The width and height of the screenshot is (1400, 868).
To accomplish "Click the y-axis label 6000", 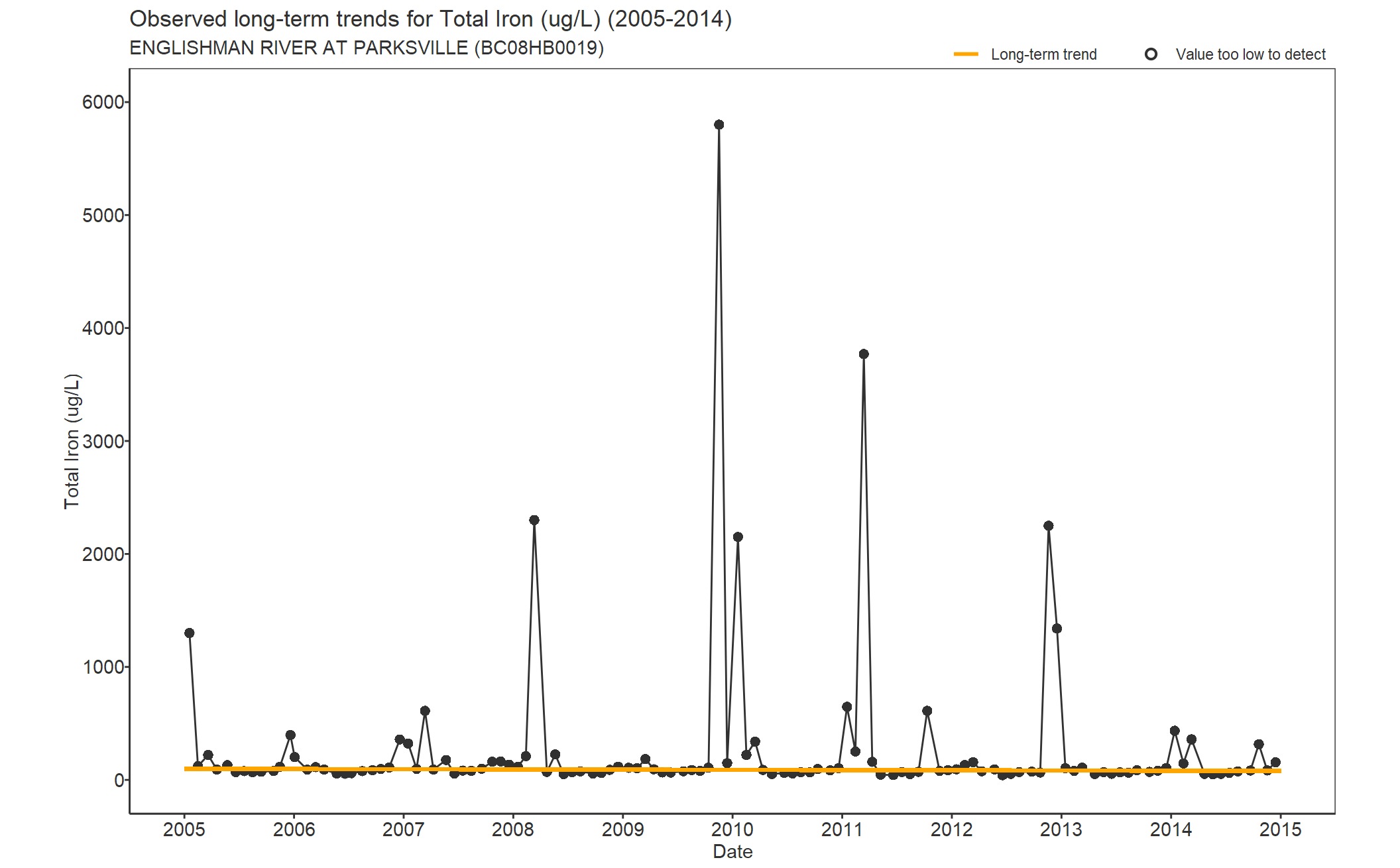I will (103, 102).
